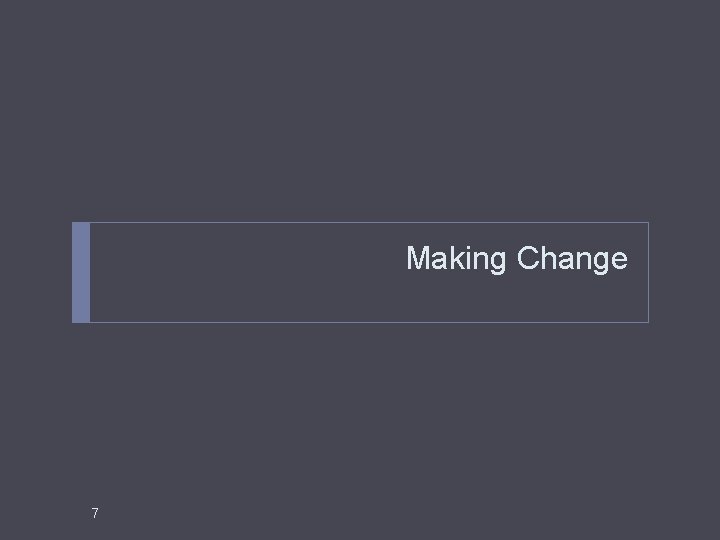The image size is (720, 540).
Task: Click the blue accent bar beside title
Action: (81, 272)
